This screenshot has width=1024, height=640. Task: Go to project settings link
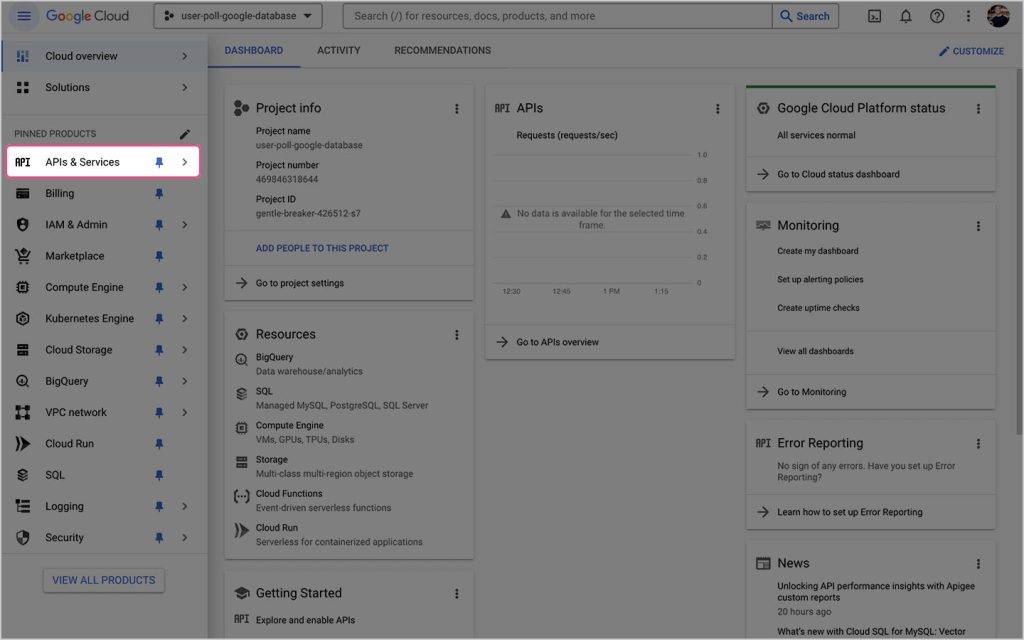[299, 283]
